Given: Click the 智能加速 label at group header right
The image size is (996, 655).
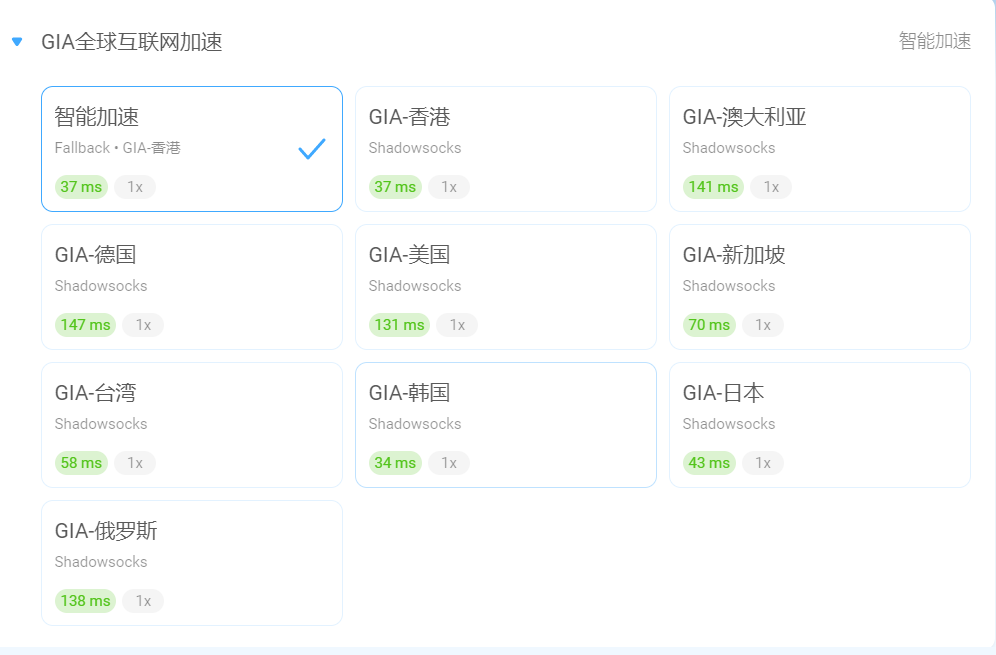Looking at the screenshot, I should click(934, 41).
